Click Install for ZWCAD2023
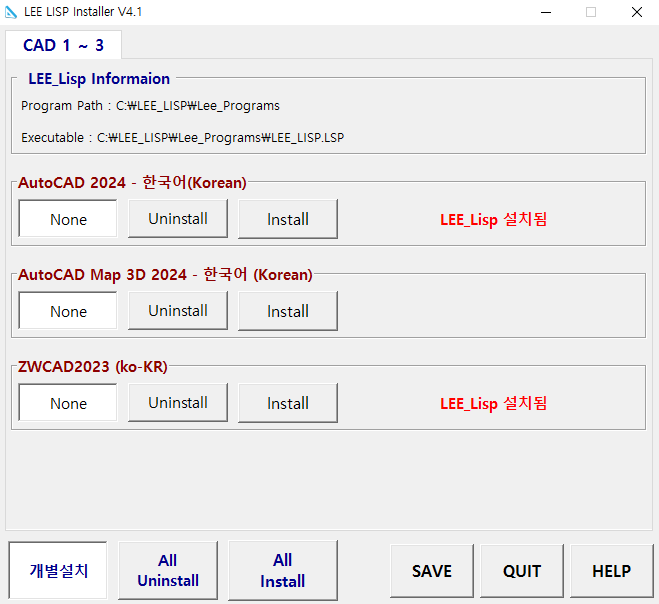 click(288, 403)
